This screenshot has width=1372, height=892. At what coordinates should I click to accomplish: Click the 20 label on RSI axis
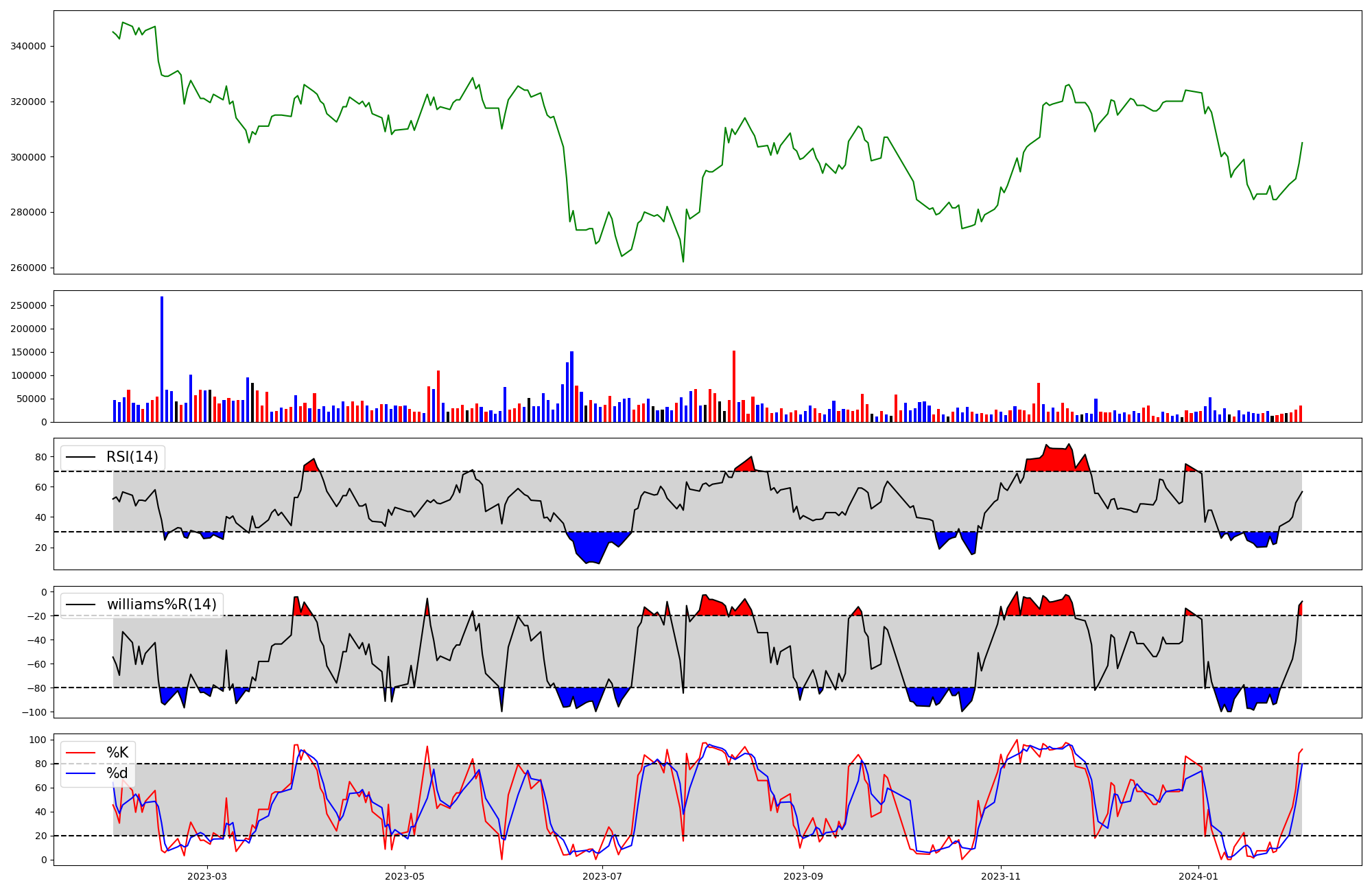click(40, 548)
